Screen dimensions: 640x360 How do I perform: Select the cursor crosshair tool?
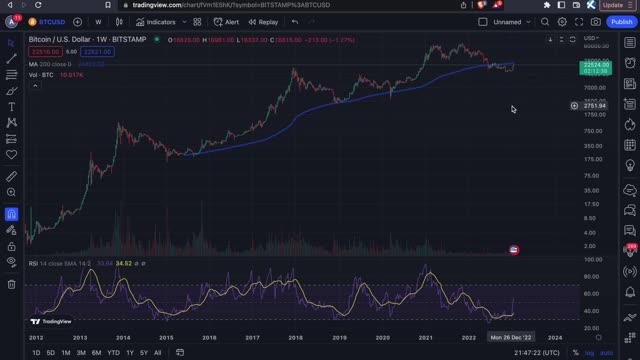pos(11,42)
